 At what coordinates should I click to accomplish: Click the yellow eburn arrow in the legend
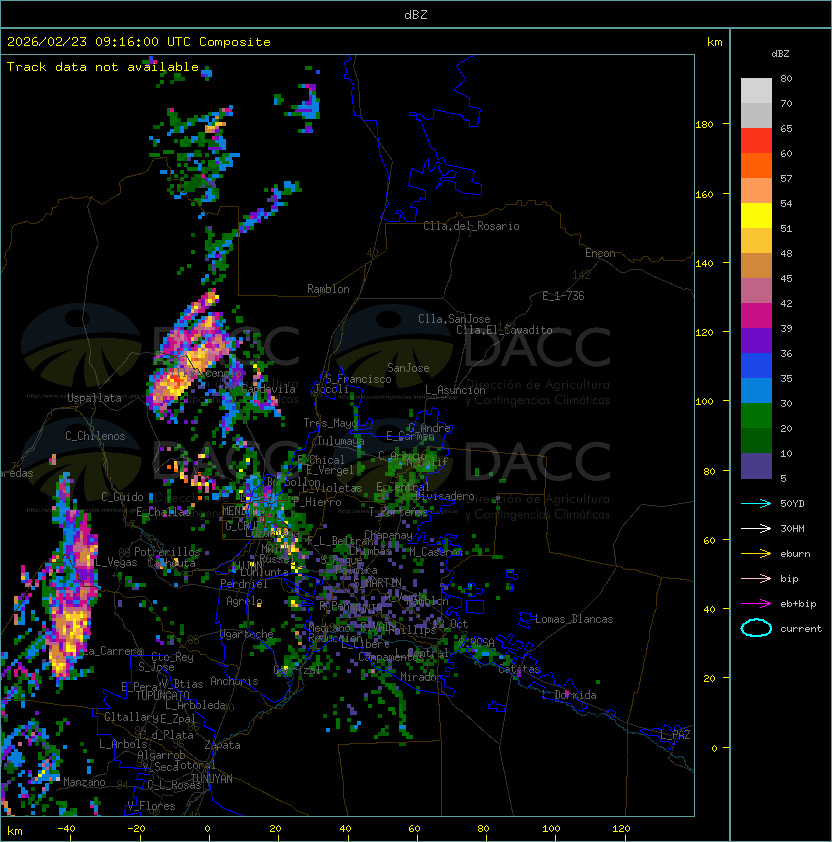[756, 554]
